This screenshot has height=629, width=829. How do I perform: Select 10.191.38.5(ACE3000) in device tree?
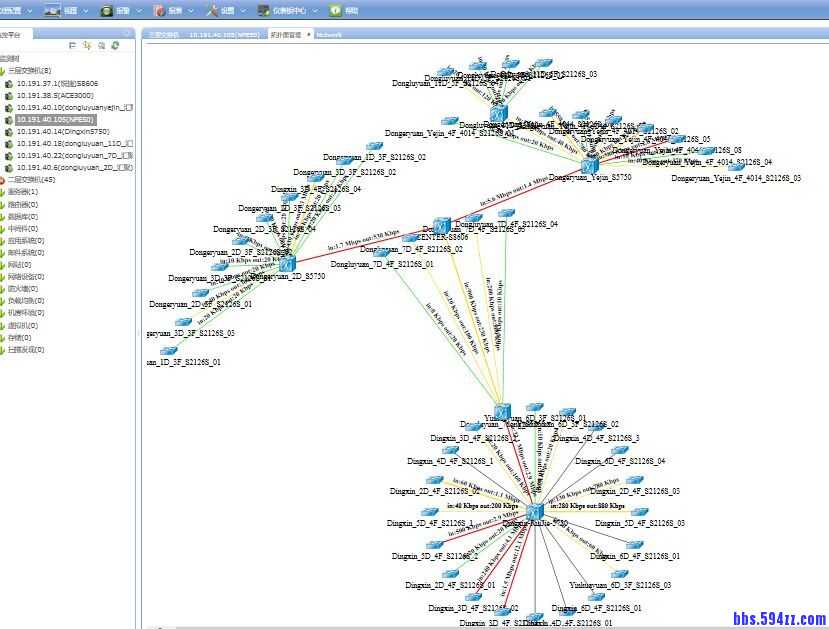55,96
